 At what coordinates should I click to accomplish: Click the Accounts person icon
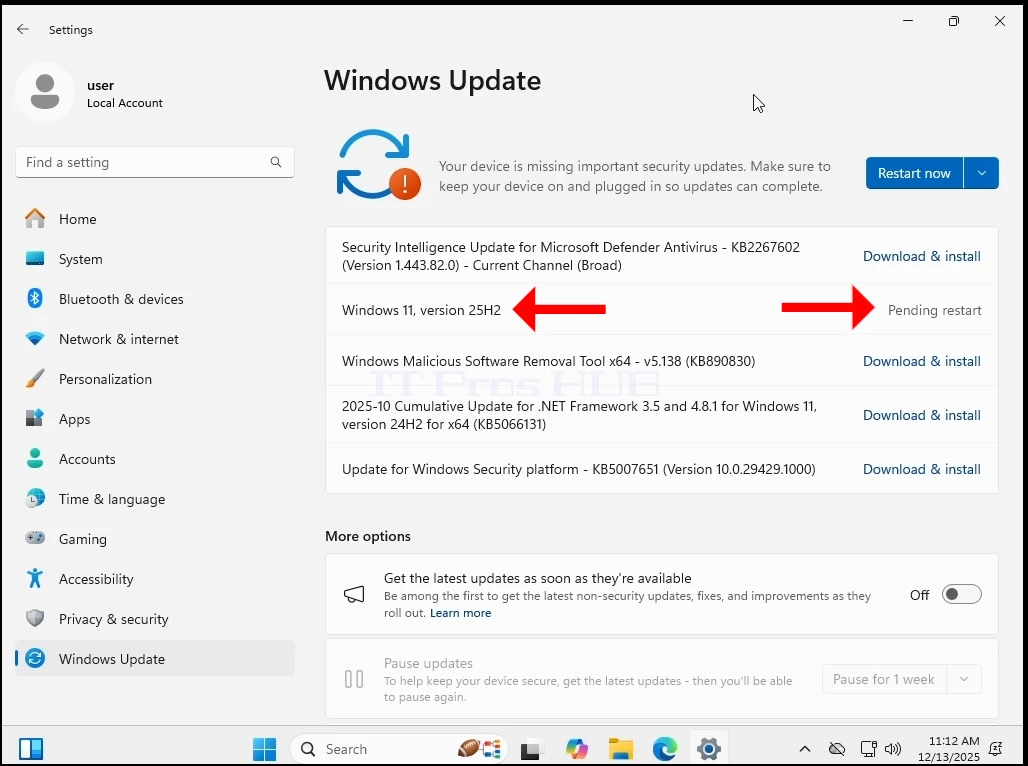click(35, 459)
